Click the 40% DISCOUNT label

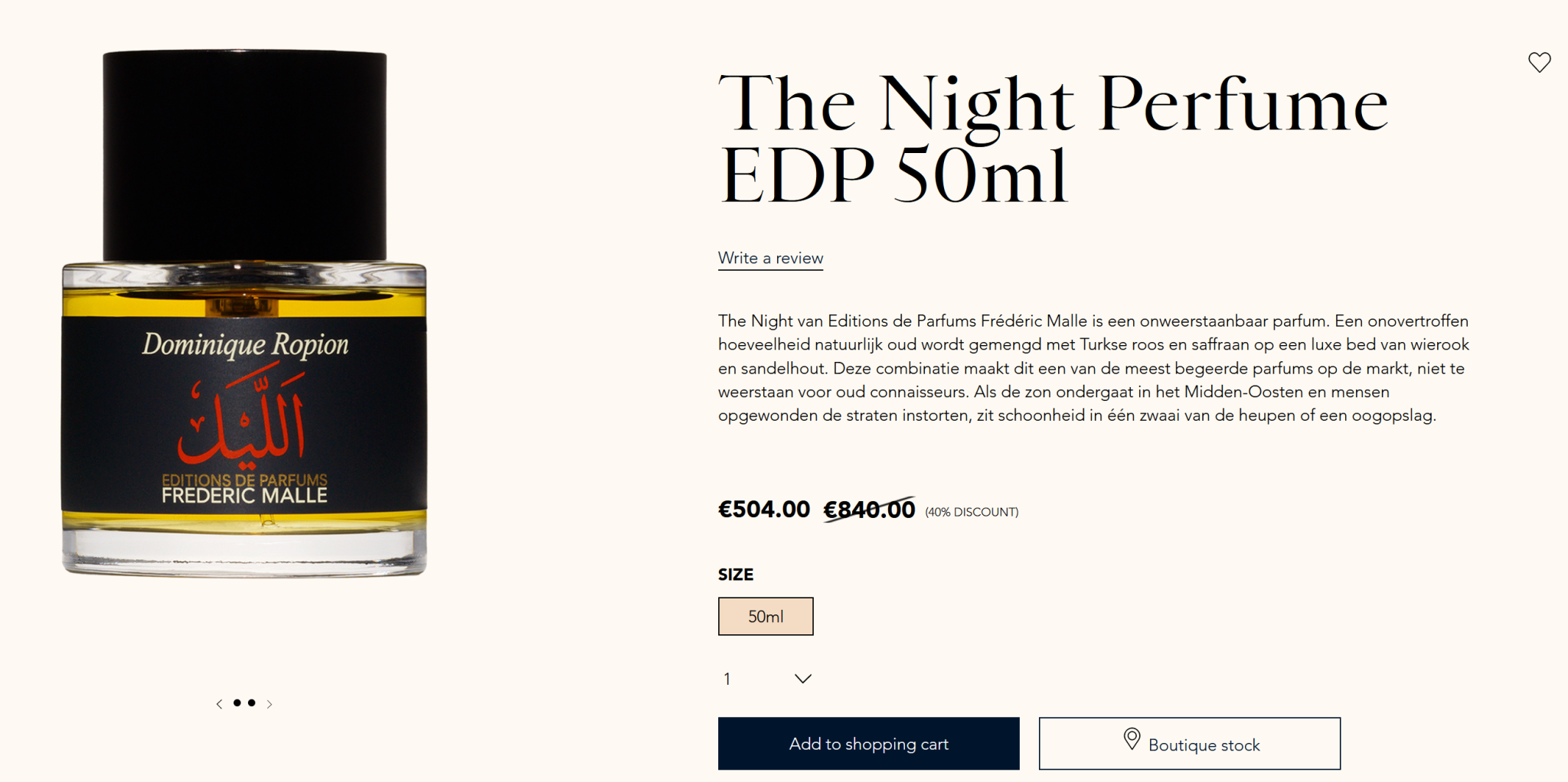click(972, 512)
